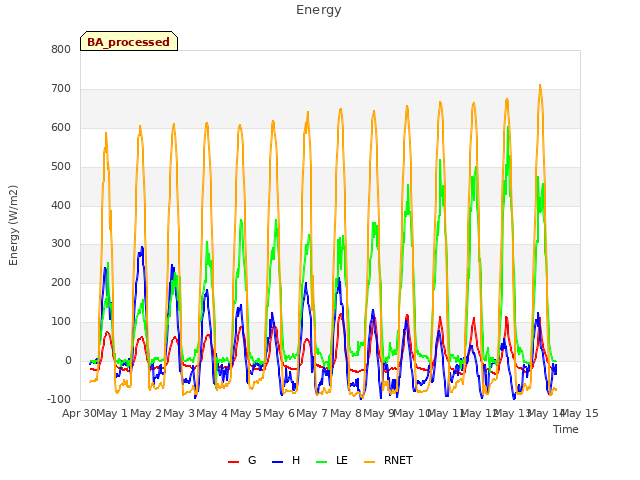
Task: Click the May 2 x-axis tick label
Action: click(146, 413)
